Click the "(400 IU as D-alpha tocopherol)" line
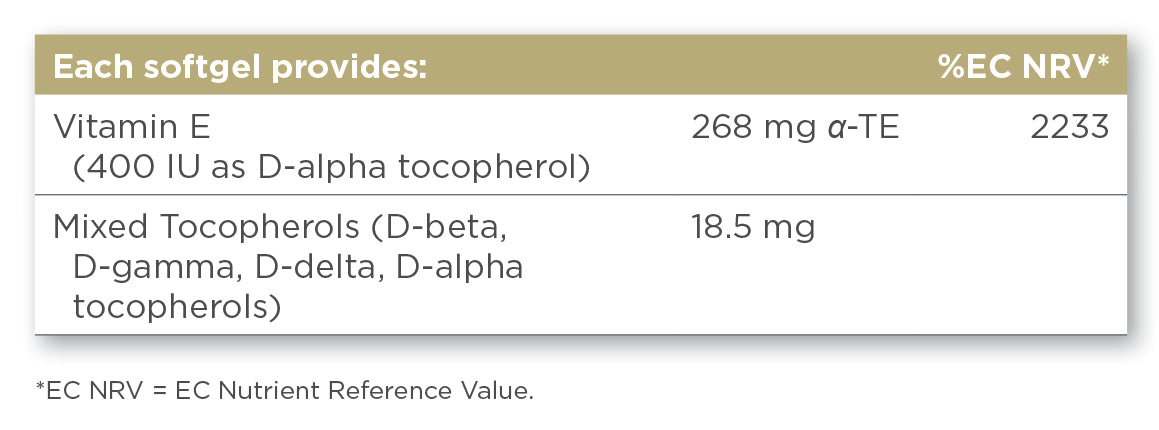This screenshot has height=430, width=1159. (x=330, y=167)
